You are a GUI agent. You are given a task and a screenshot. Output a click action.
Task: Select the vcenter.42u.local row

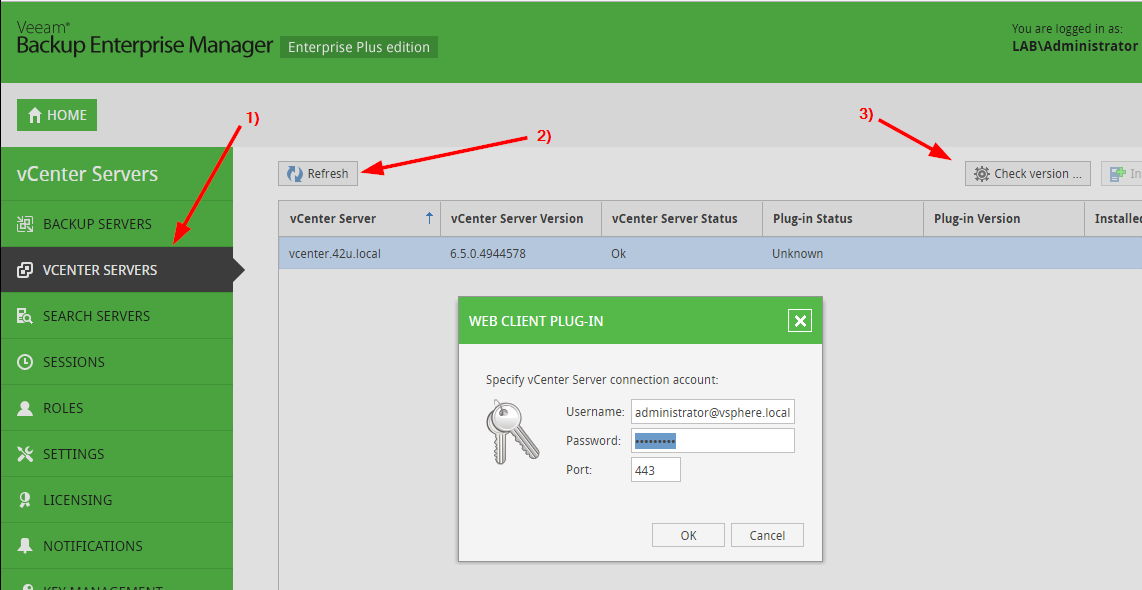click(x=710, y=253)
